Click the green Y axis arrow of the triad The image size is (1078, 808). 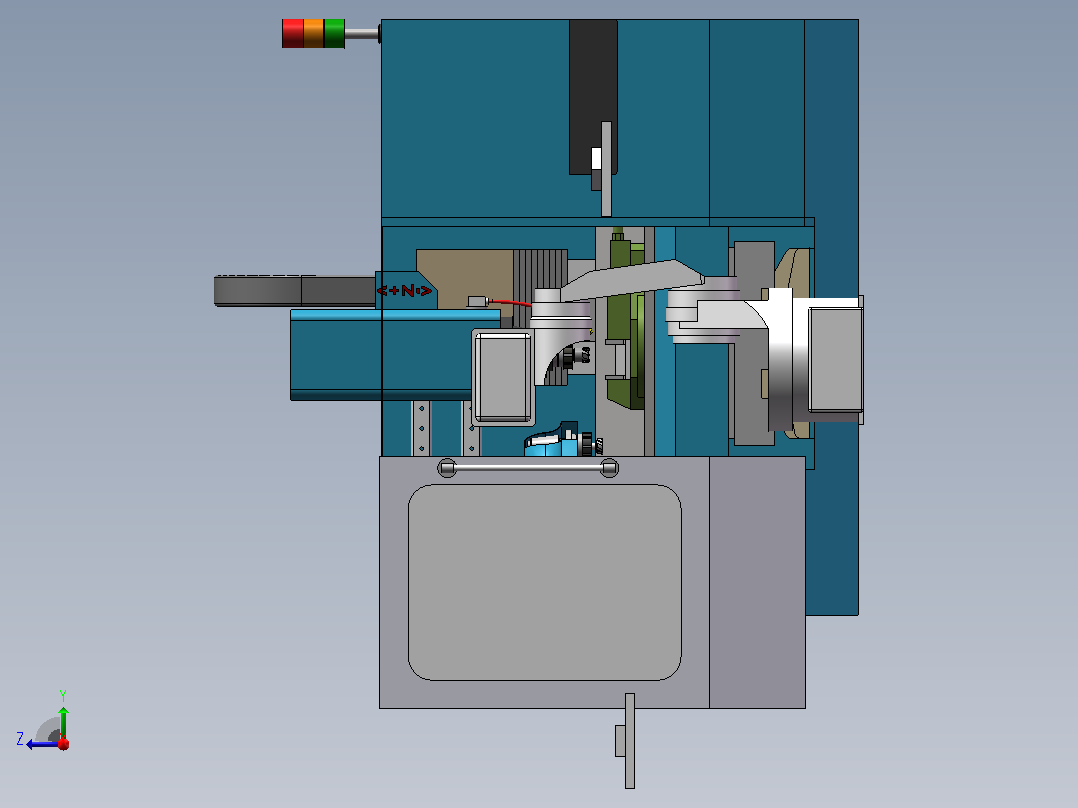(63, 721)
